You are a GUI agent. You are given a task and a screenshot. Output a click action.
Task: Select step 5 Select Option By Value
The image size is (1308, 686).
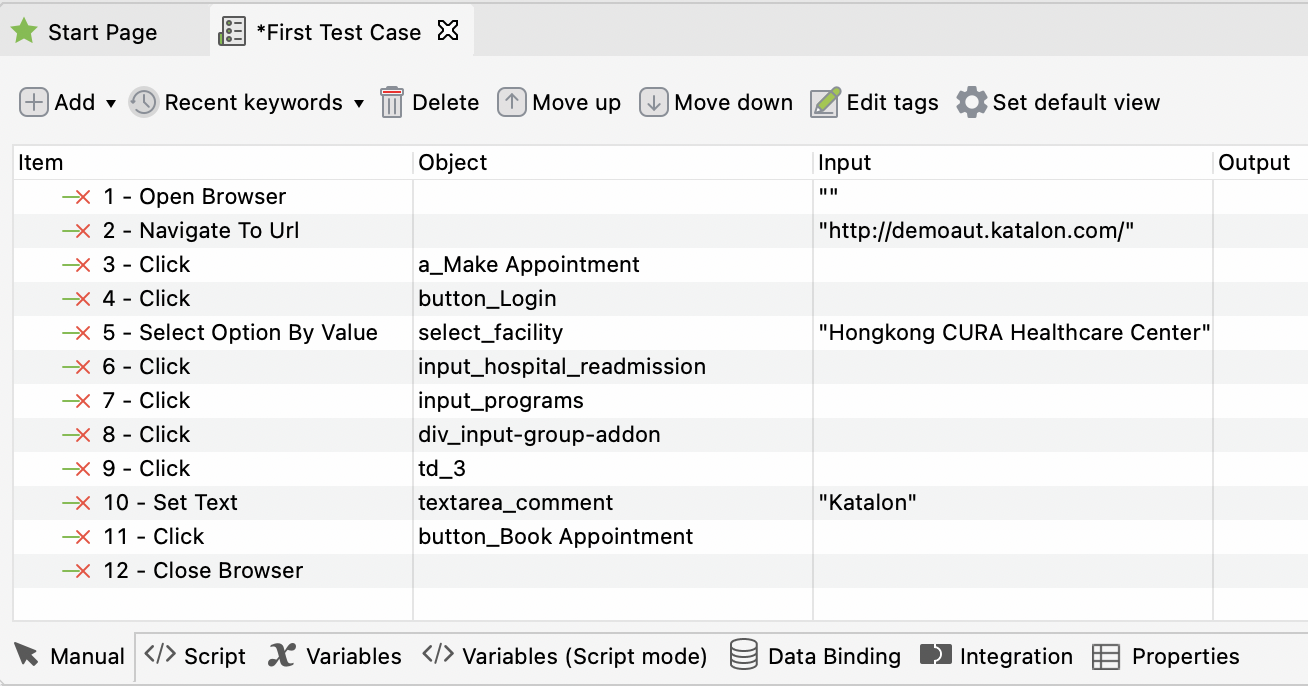(258, 333)
